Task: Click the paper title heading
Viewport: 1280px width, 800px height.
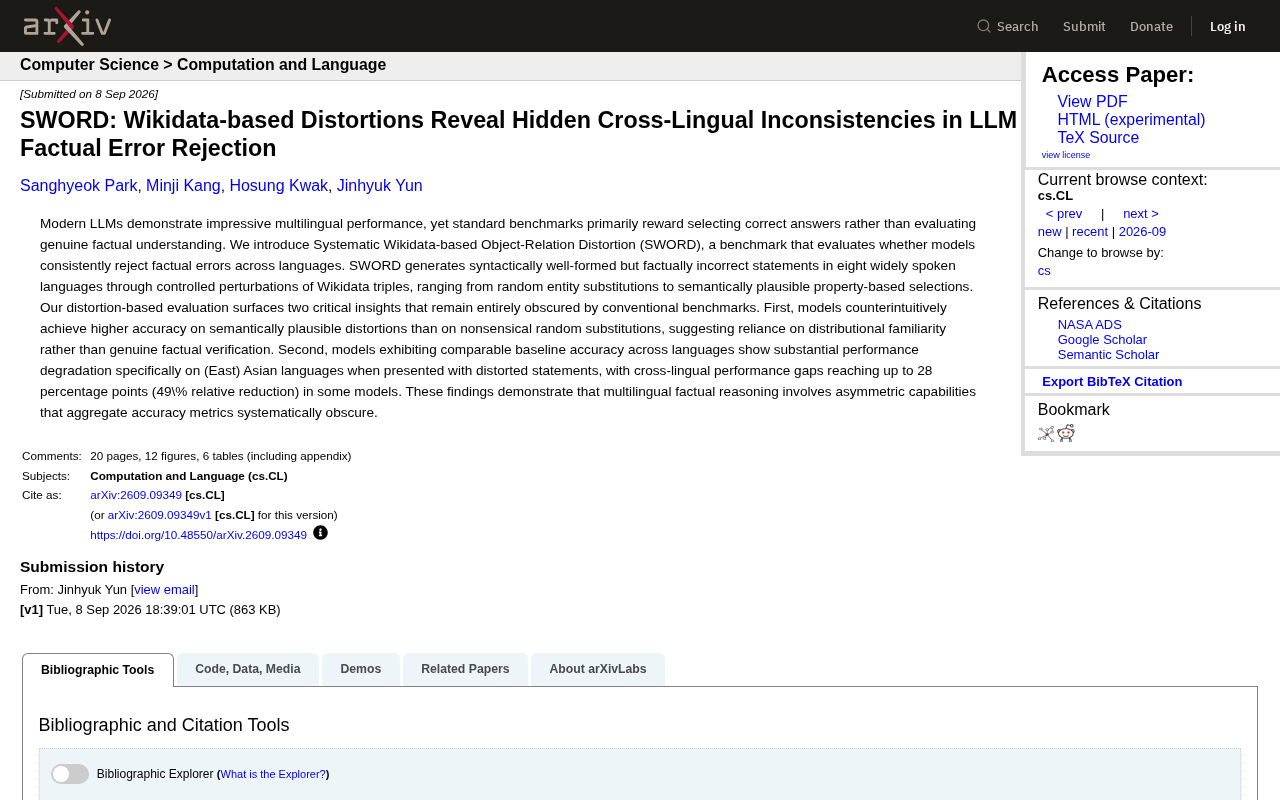Action: [x=518, y=134]
